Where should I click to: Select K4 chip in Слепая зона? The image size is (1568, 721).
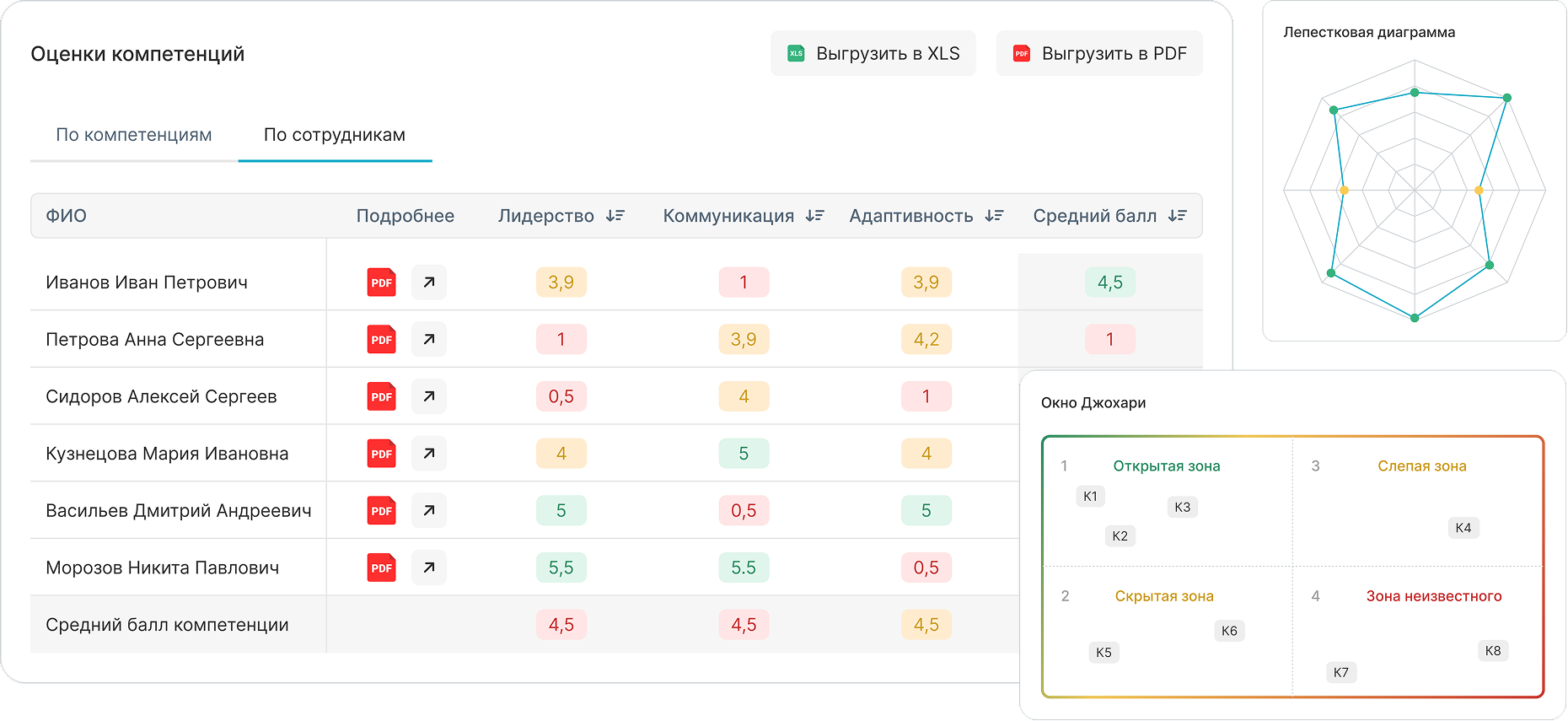[x=1463, y=528]
